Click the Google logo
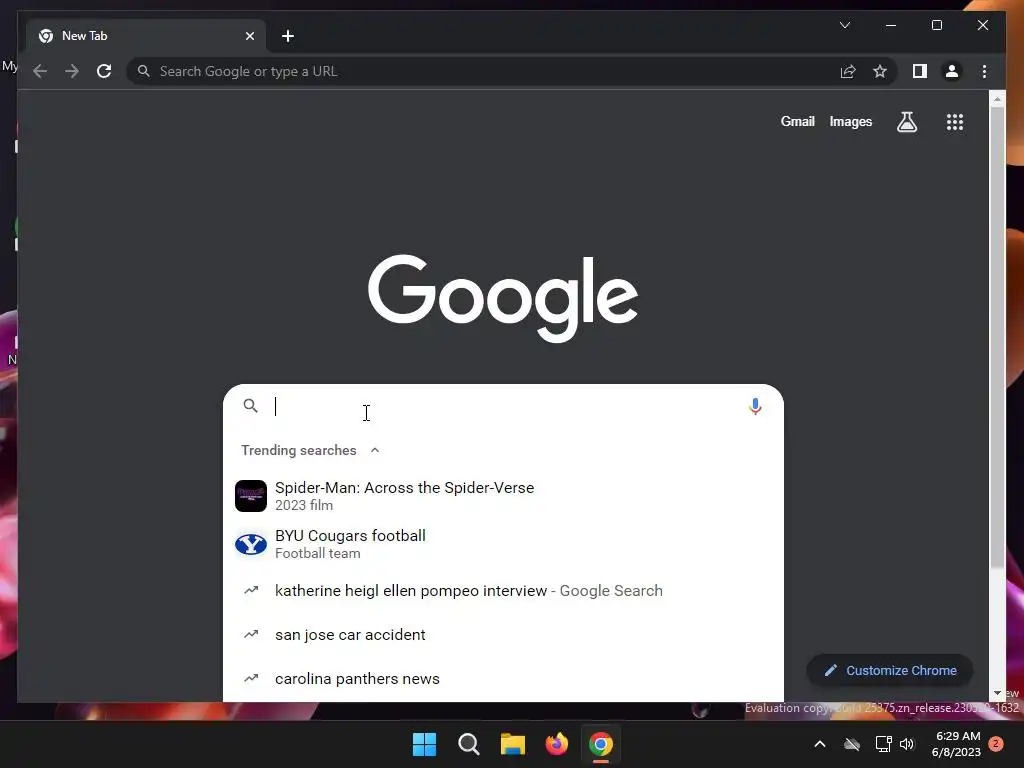The height and width of the screenshot is (768, 1024). pyautogui.click(x=502, y=297)
